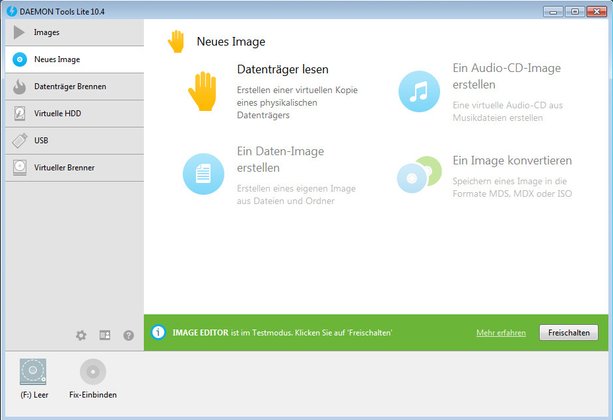Open the USB sidebar section

(74, 140)
